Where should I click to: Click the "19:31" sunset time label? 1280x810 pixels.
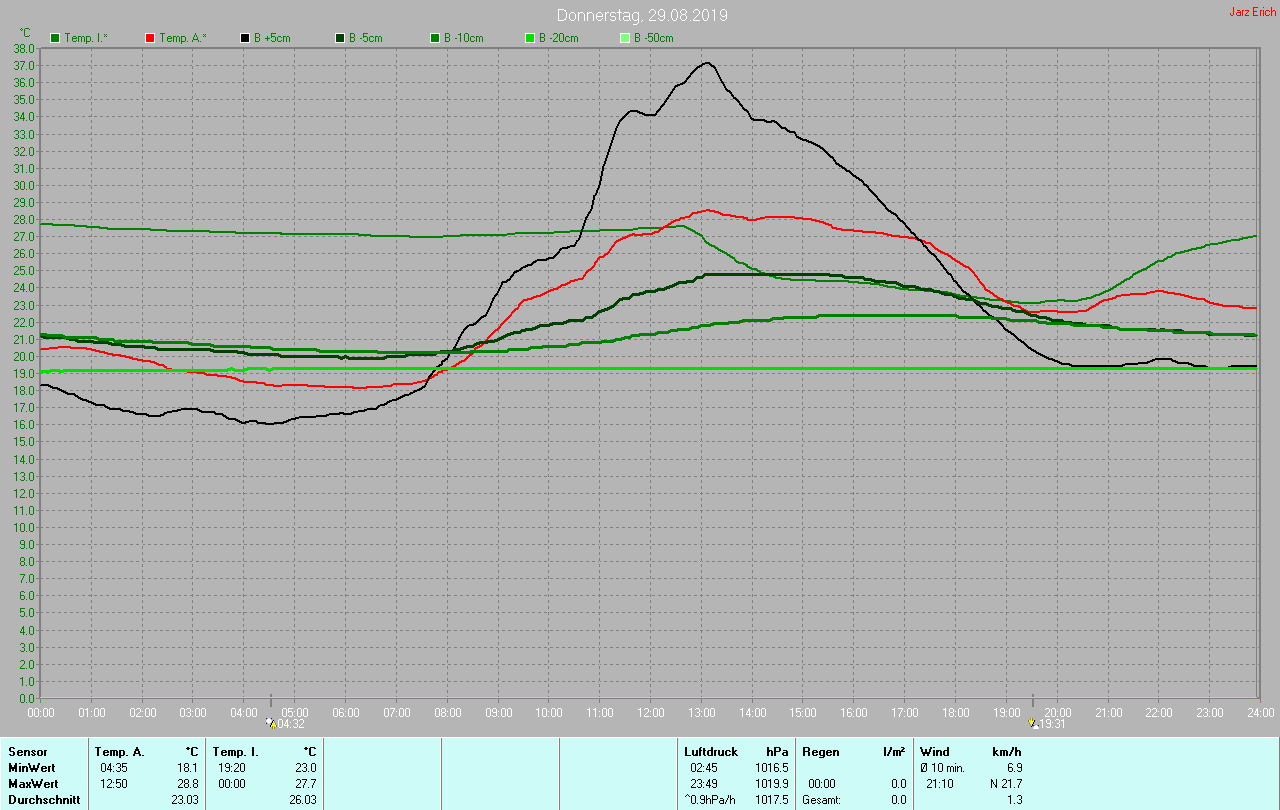(1054, 724)
